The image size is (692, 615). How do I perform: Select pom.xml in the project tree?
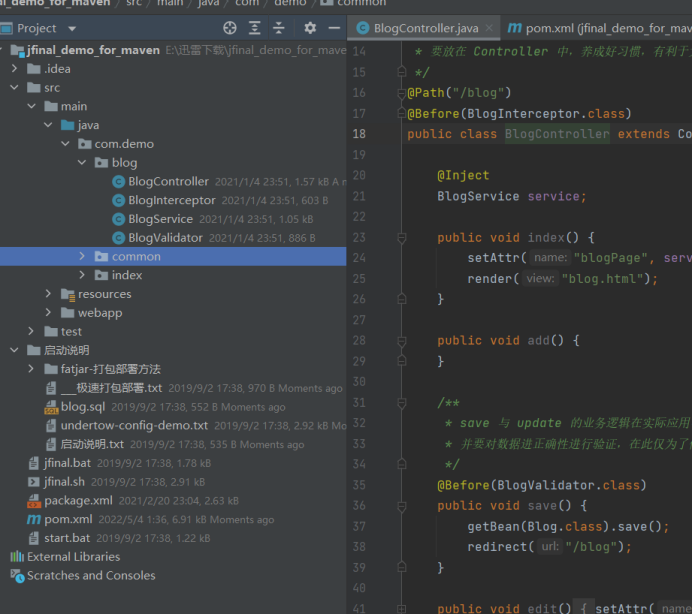(67, 520)
